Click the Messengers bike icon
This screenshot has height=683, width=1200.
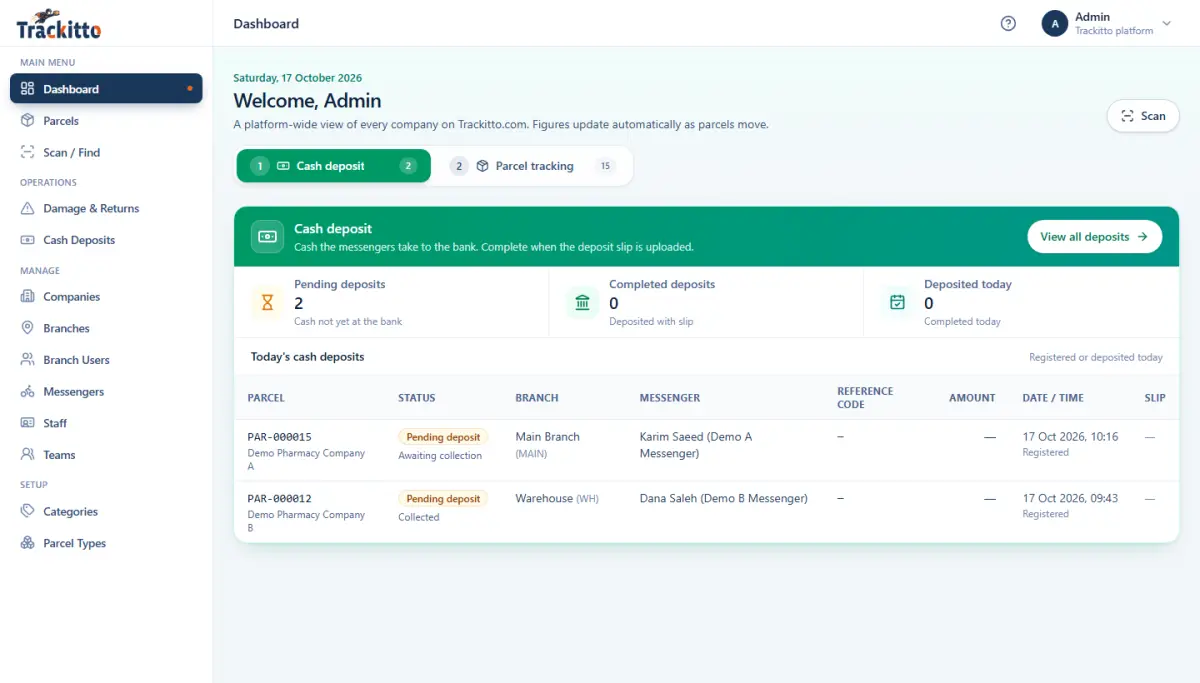point(28,392)
